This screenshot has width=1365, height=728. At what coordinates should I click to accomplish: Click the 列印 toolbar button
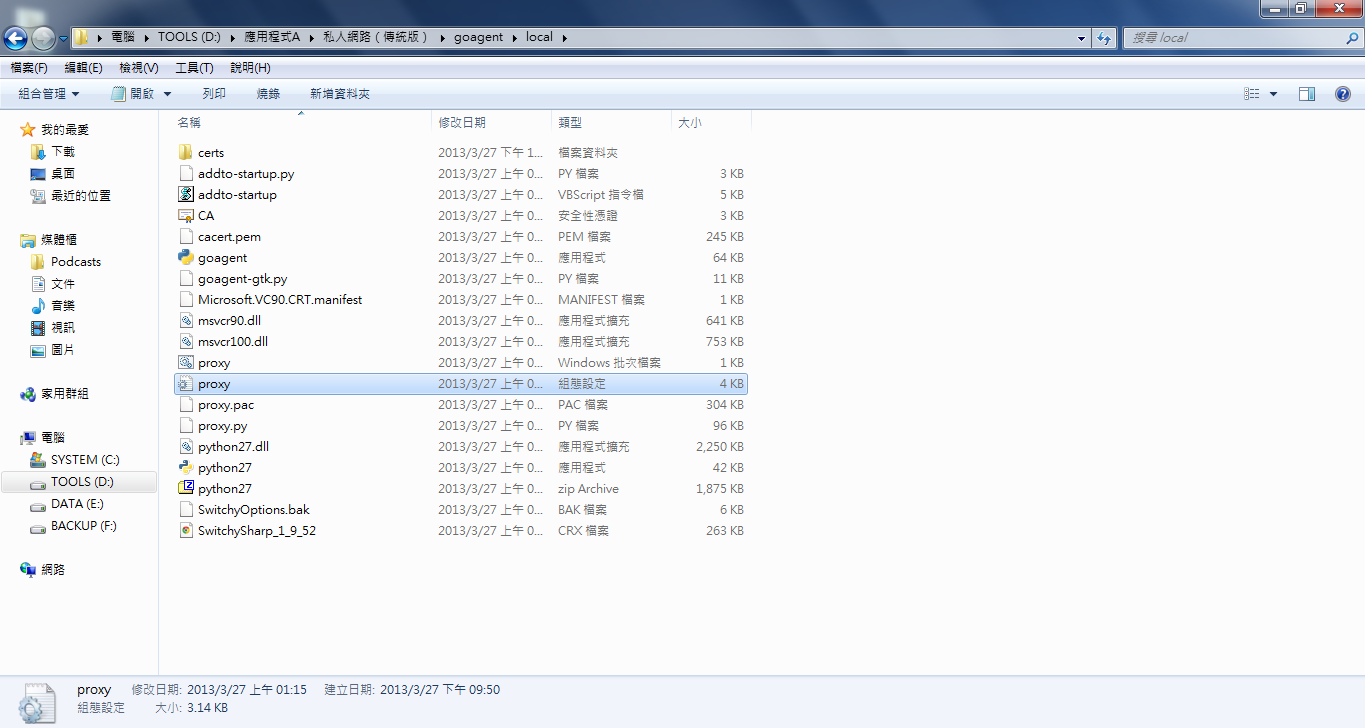214,94
